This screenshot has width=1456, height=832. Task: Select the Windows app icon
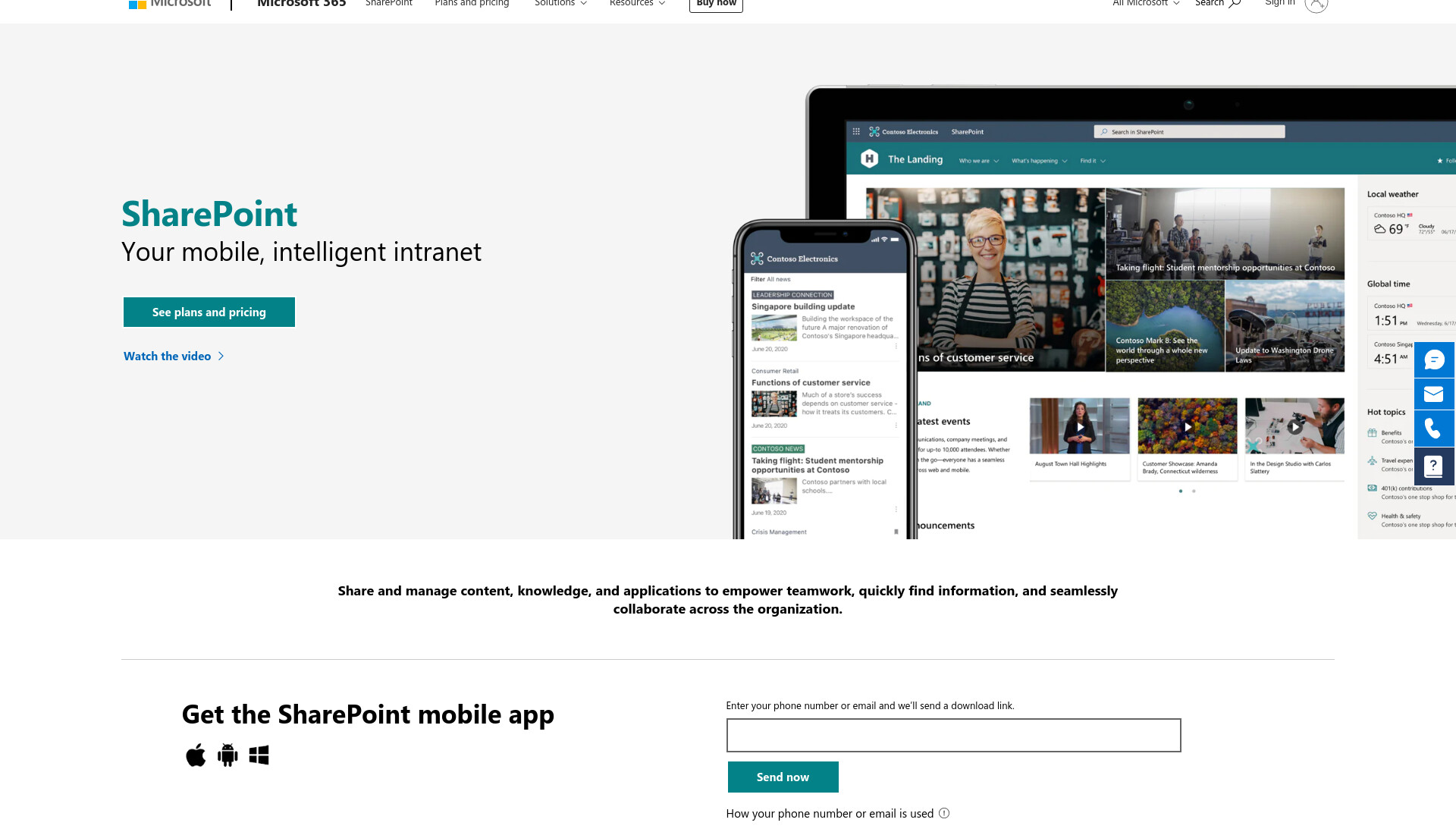tap(259, 755)
